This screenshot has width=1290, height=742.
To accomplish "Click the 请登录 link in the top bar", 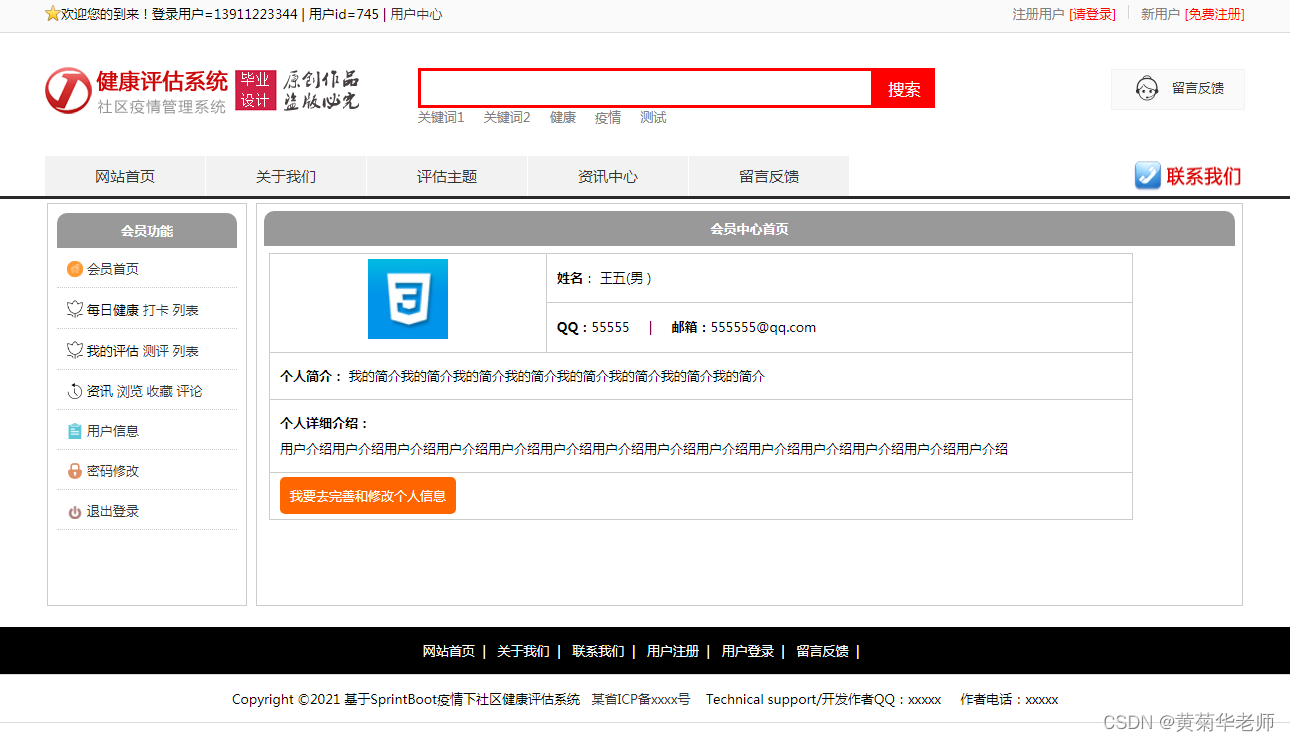I will pos(1093,14).
